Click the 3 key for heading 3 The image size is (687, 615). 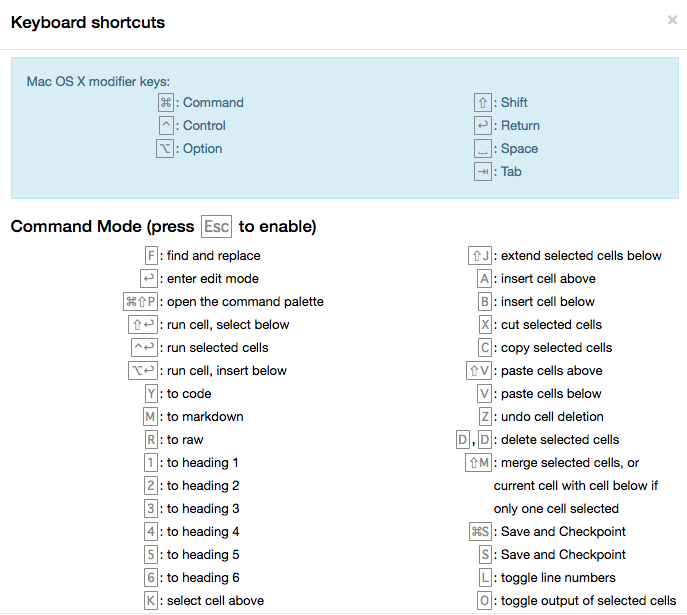pos(151,509)
